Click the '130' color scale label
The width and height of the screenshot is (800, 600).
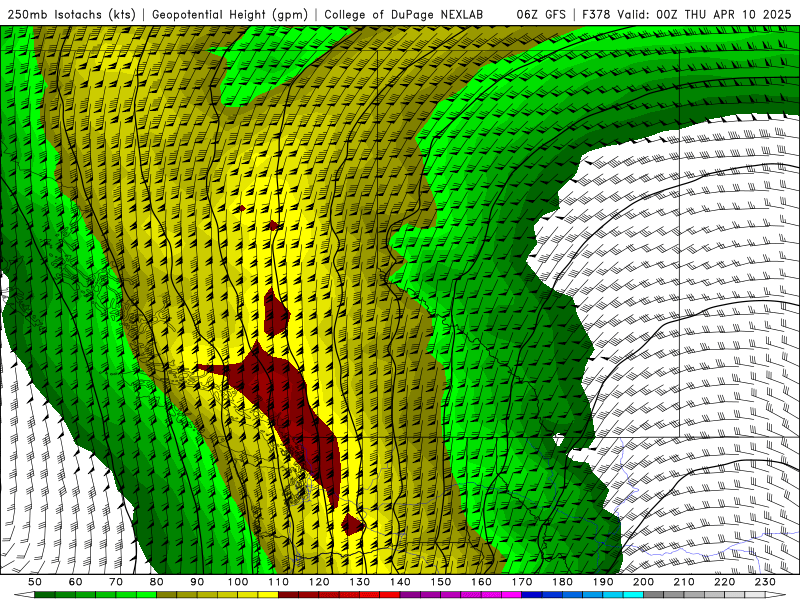[x=359, y=582]
